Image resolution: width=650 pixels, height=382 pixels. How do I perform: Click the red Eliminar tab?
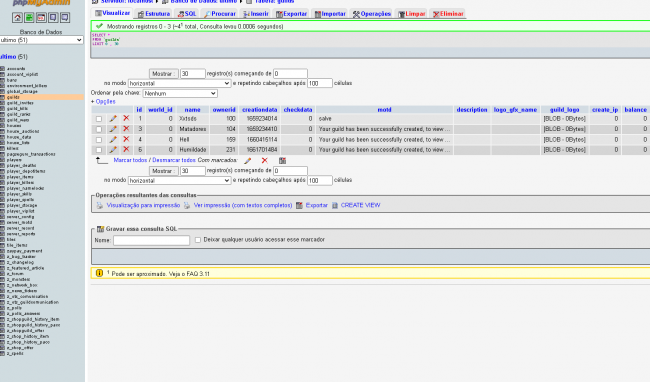(x=448, y=14)
